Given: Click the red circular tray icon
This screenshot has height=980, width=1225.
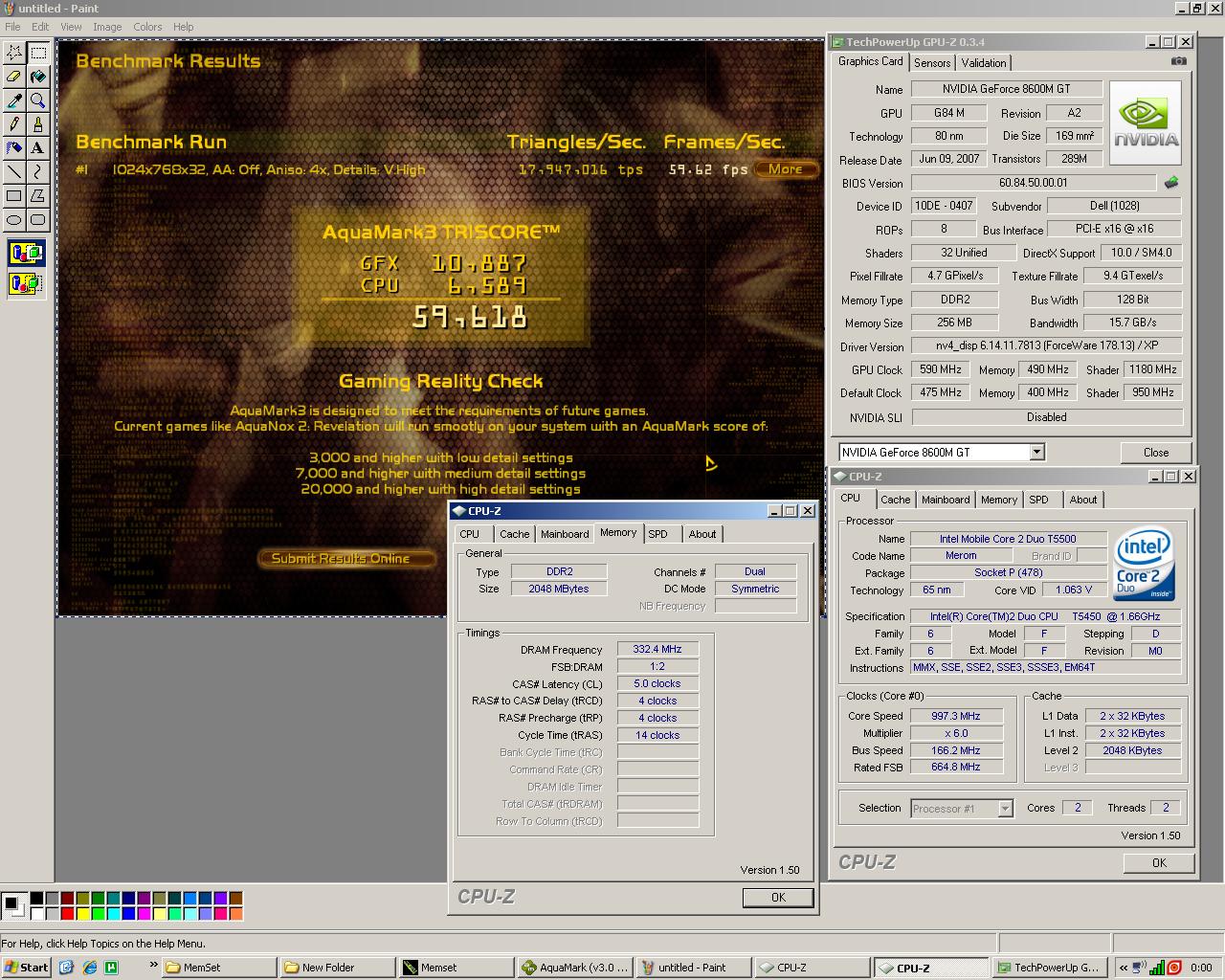Looking at the screenshot, I should click(x=1174, y=968).
